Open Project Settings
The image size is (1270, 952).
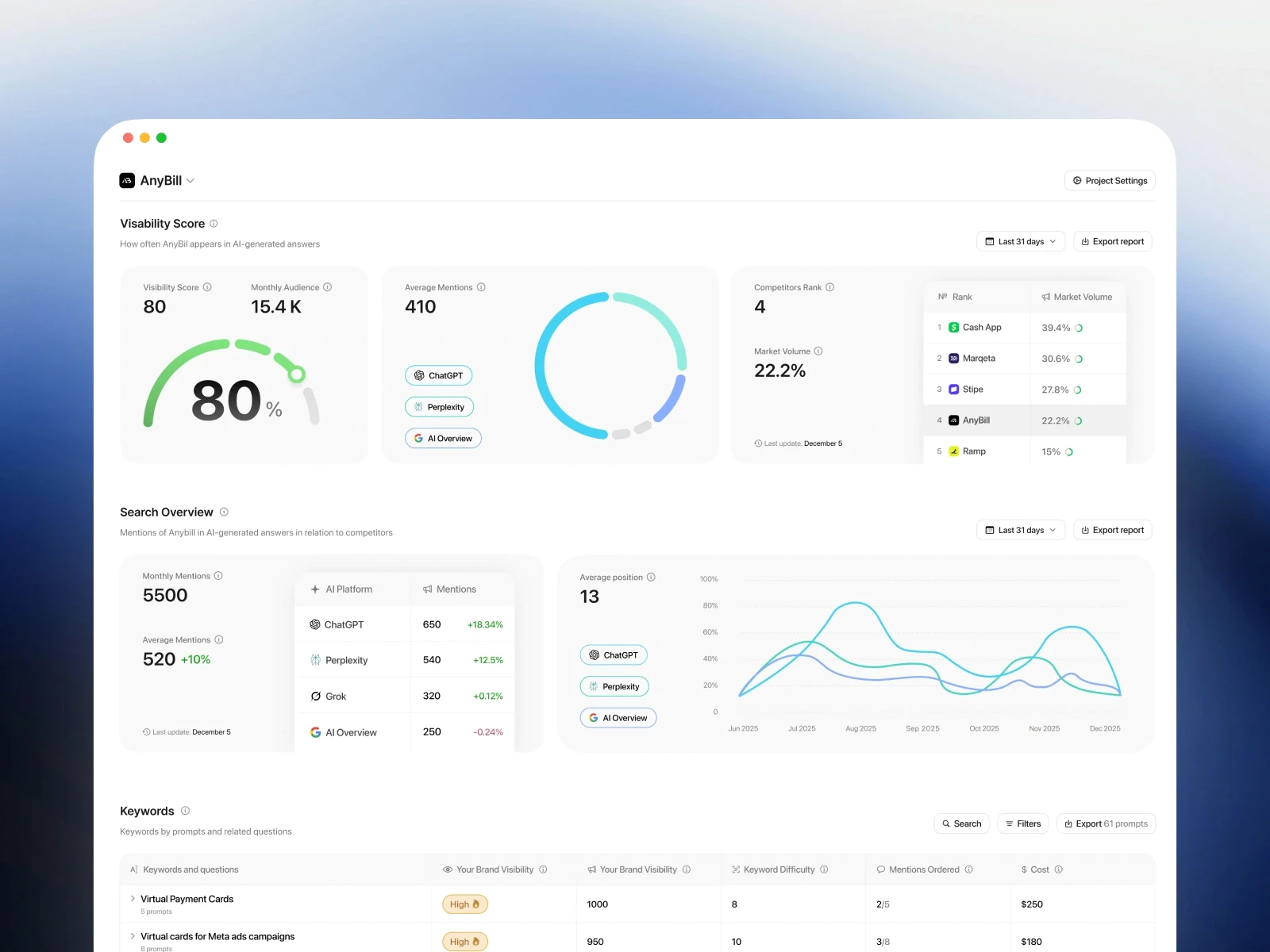tap(1110, 181)
